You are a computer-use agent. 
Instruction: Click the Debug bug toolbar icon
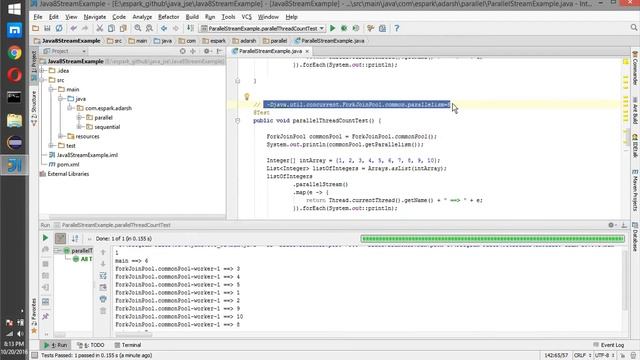pyautogui.click(x=344, y=28)
